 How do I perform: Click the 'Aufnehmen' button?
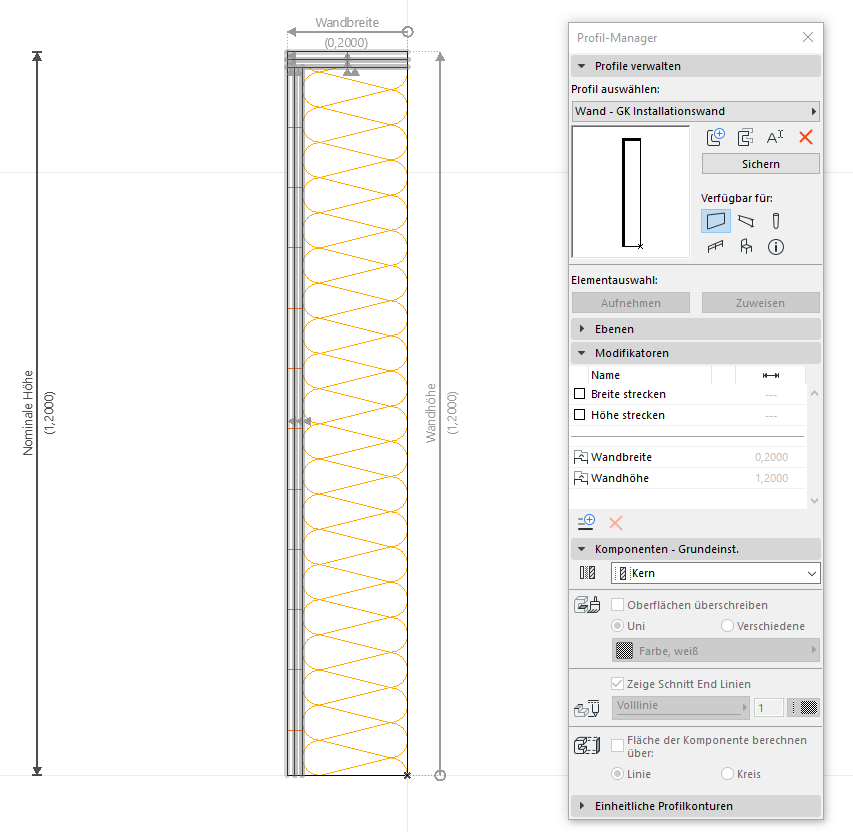(630, 303)
